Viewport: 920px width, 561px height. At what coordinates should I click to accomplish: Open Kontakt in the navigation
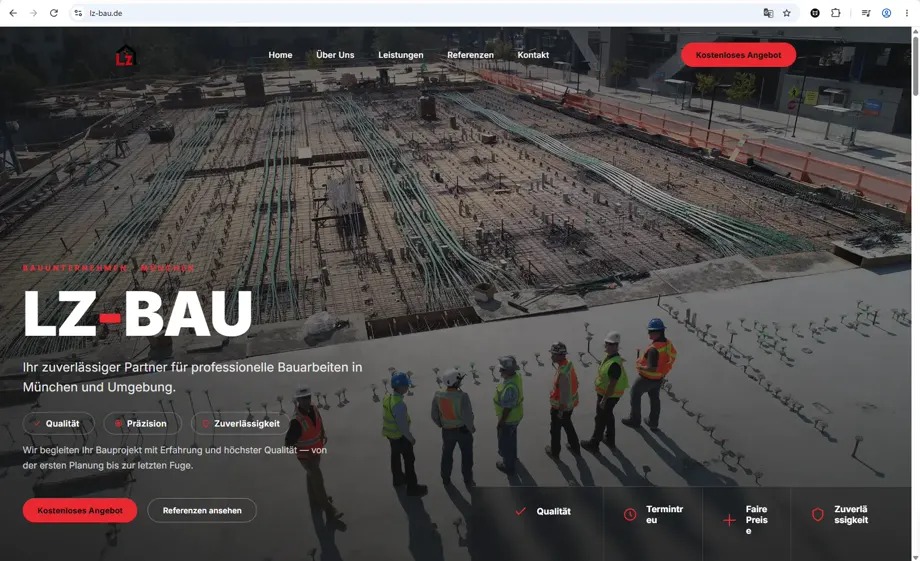533,55
